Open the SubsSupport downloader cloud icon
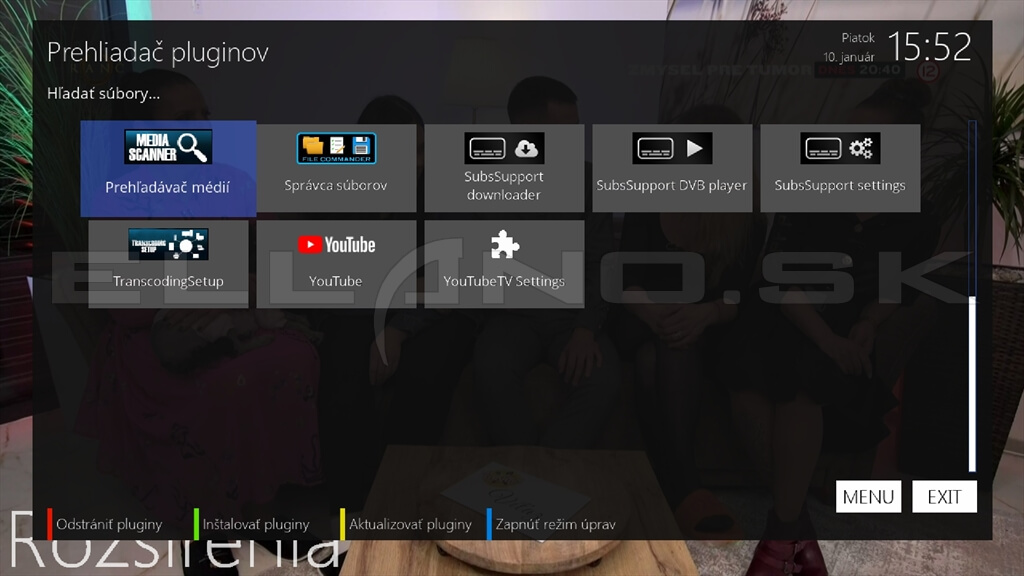This screenshot has width=1024, height=576. point(504,148)
